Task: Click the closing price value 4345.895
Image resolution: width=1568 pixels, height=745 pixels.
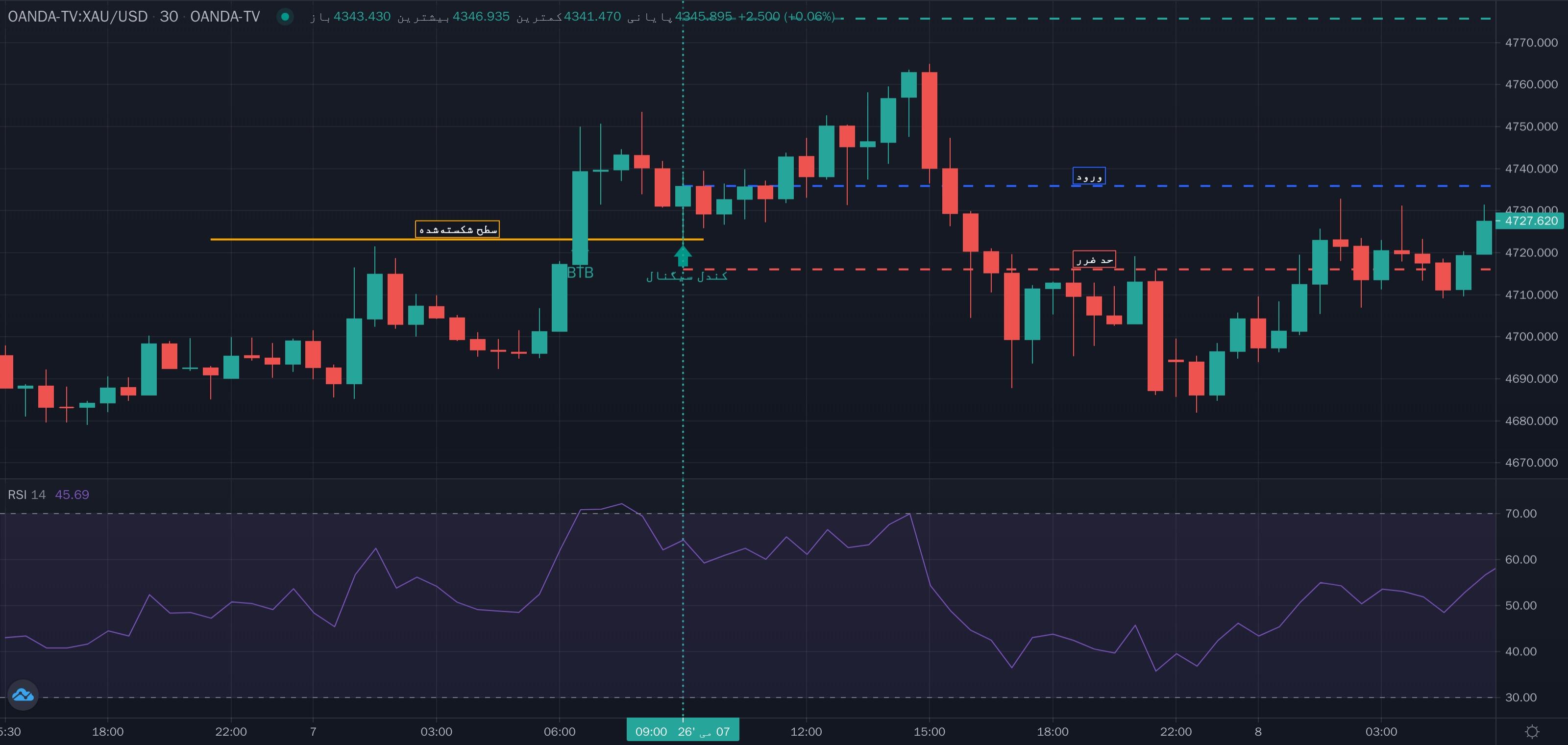Action: (704, 17)
